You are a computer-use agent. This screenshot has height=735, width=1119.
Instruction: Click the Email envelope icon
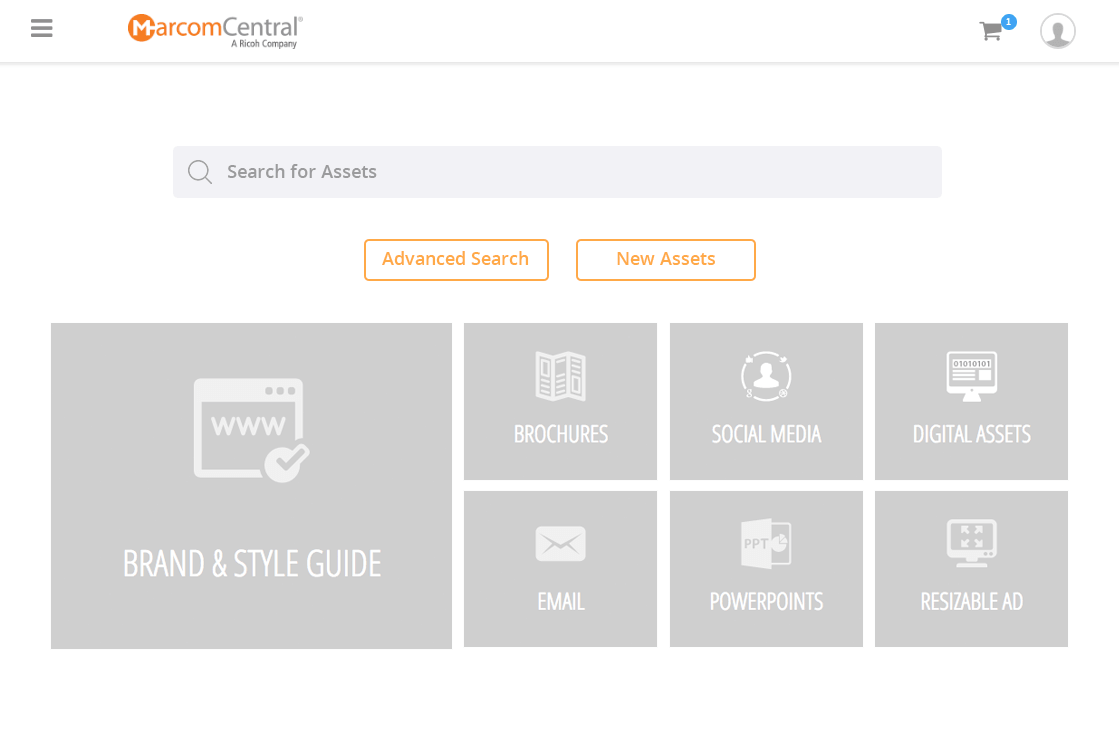click(560, 544)
